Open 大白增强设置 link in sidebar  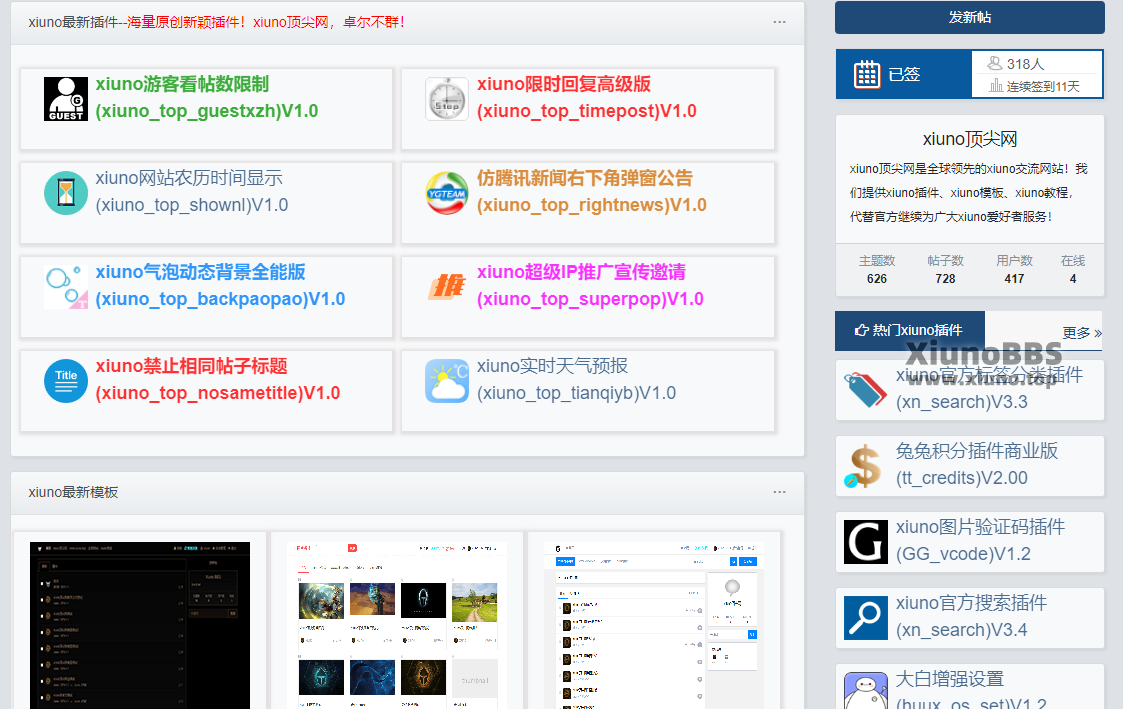(971, 689)
